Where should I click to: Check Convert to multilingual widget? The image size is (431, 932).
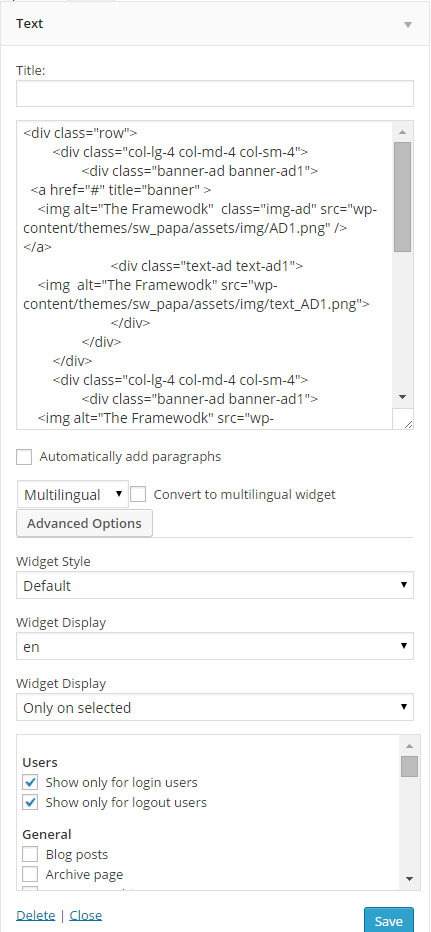click(138, 495)
